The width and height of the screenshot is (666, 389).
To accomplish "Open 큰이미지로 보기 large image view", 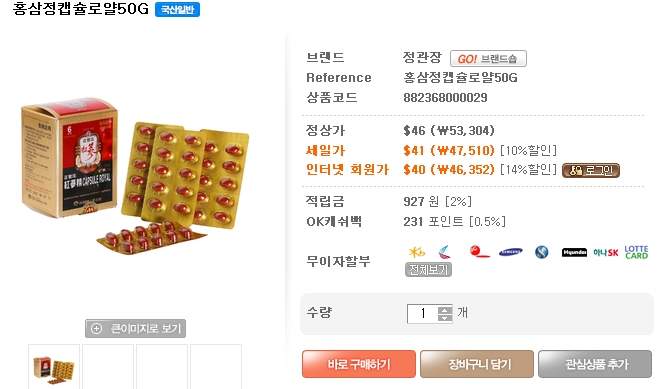I will [x=135, y=328].
